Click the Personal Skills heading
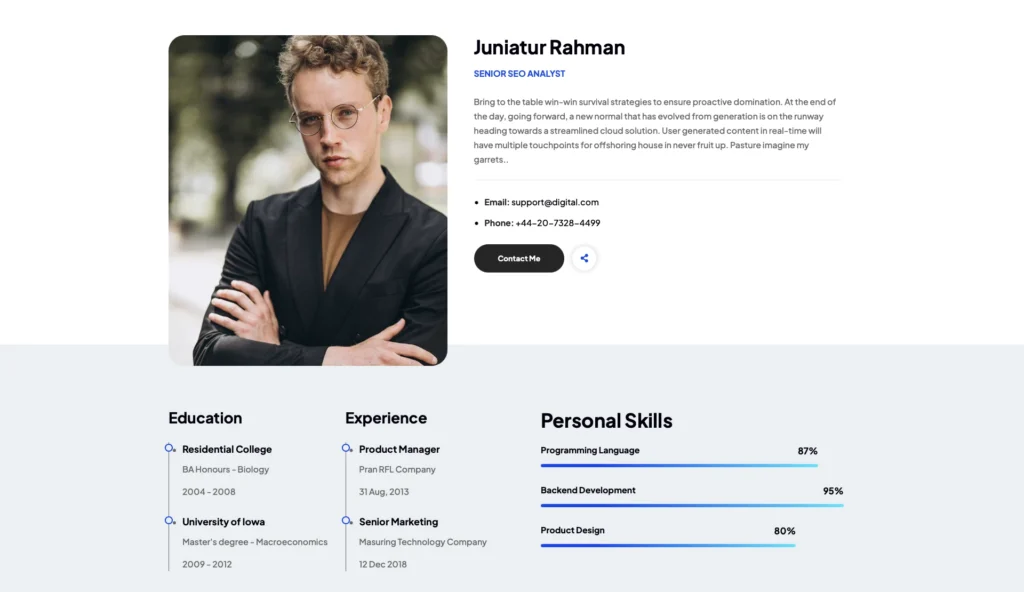This screenshot has width=1024, height=592. point(606,420)
